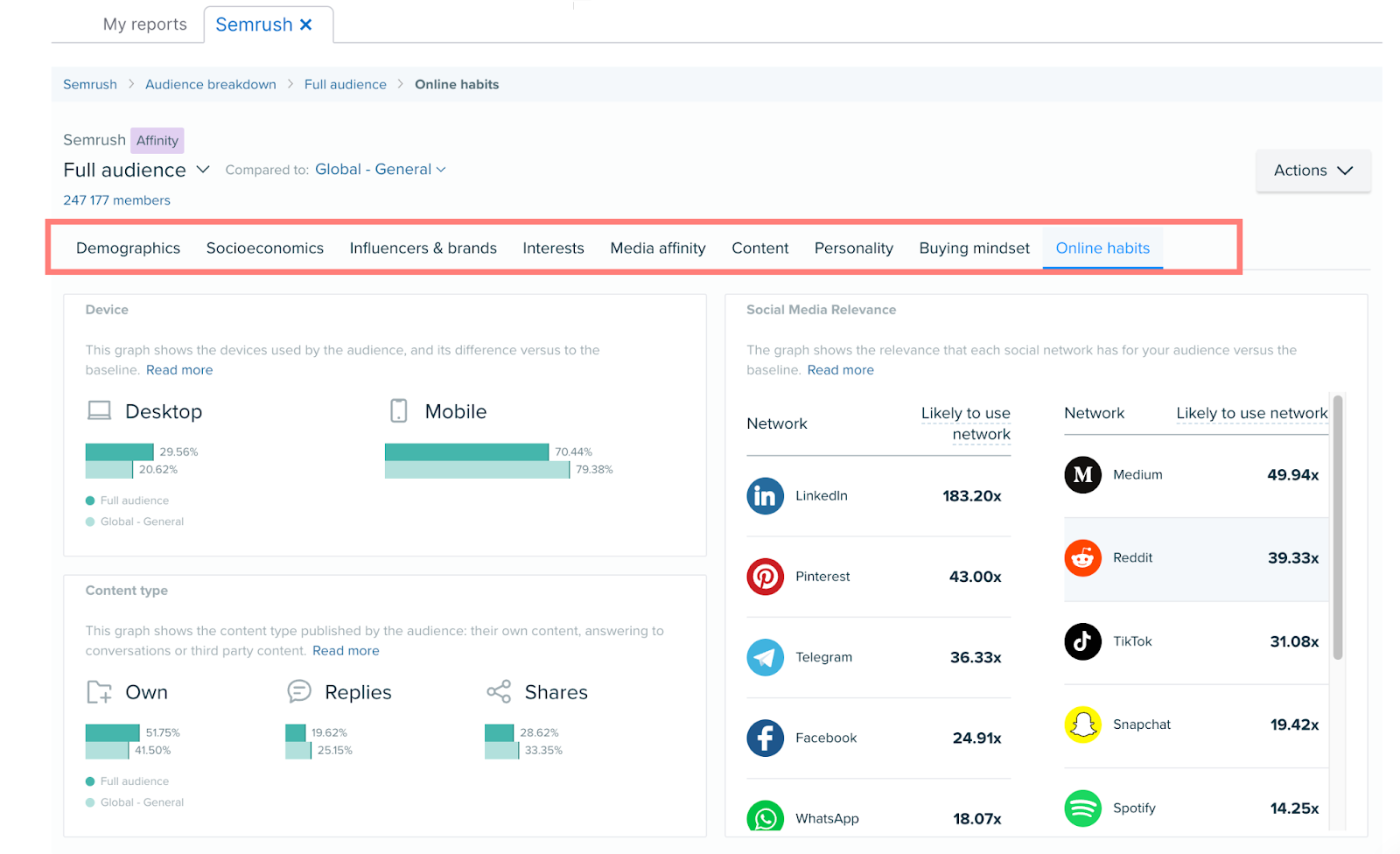Click the Own 51.75% audience bar
This screenshot has width=1400, height=854.
tap(113, 733)
